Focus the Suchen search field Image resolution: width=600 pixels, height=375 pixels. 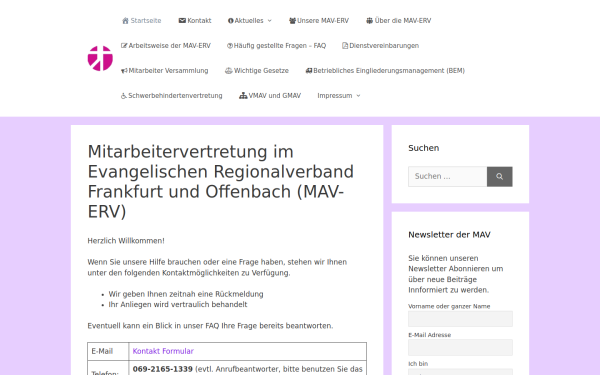(x=447, y=176)
